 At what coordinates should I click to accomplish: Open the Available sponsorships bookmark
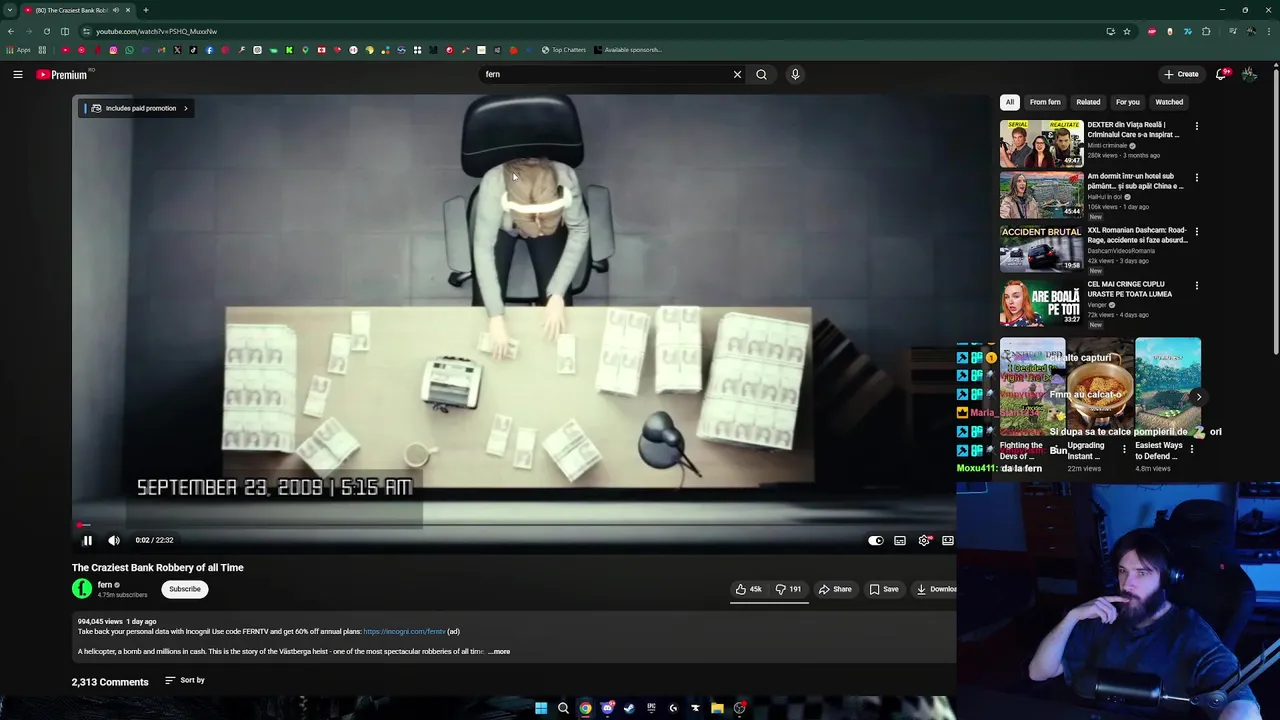pyautogui.click(x=628, y=50)
